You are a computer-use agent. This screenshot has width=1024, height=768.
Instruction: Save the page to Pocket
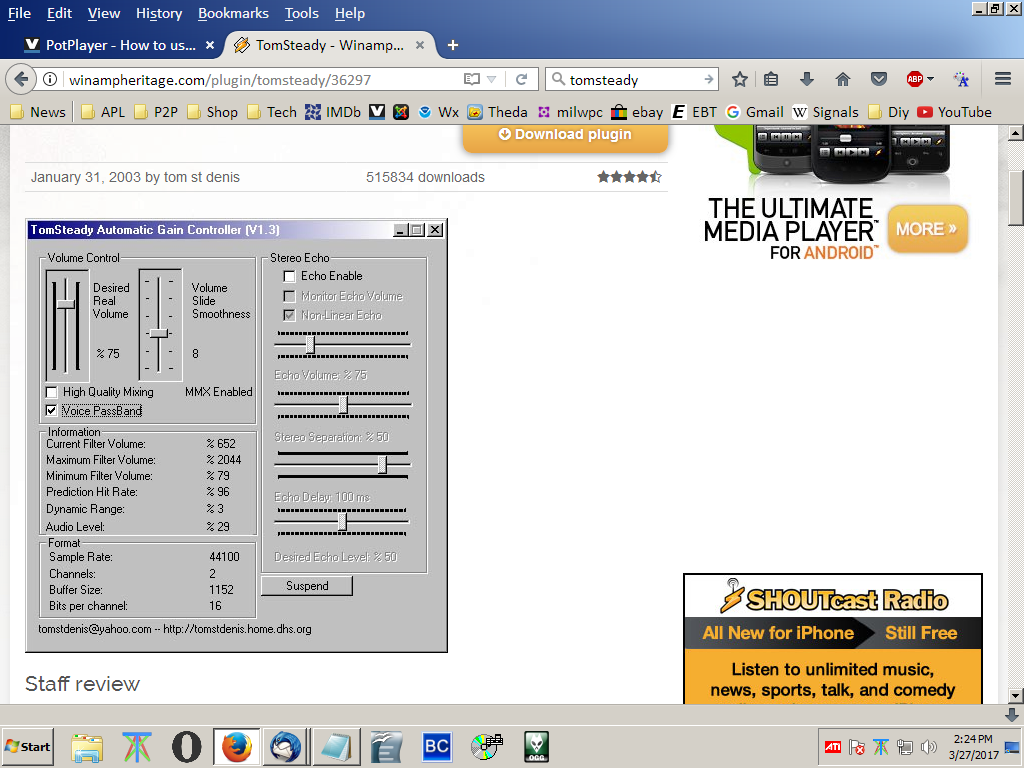pyautogui.click(x=879, y=80)
